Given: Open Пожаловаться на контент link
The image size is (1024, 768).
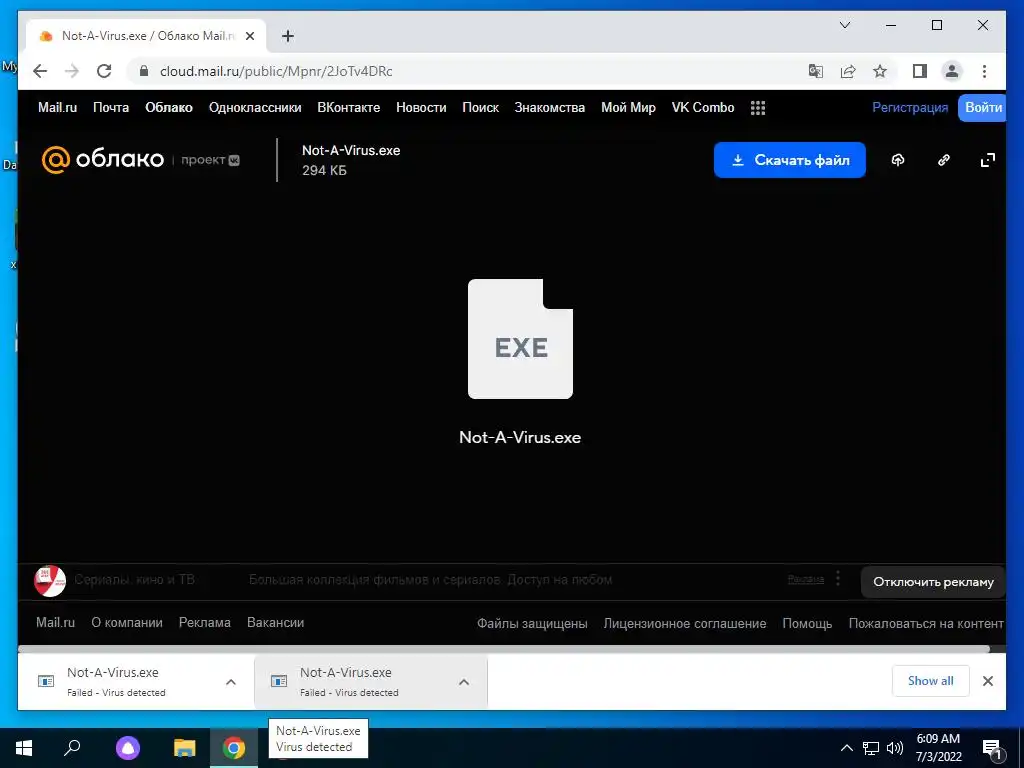Looking at the screenshot, I should [x=926, y=624].
